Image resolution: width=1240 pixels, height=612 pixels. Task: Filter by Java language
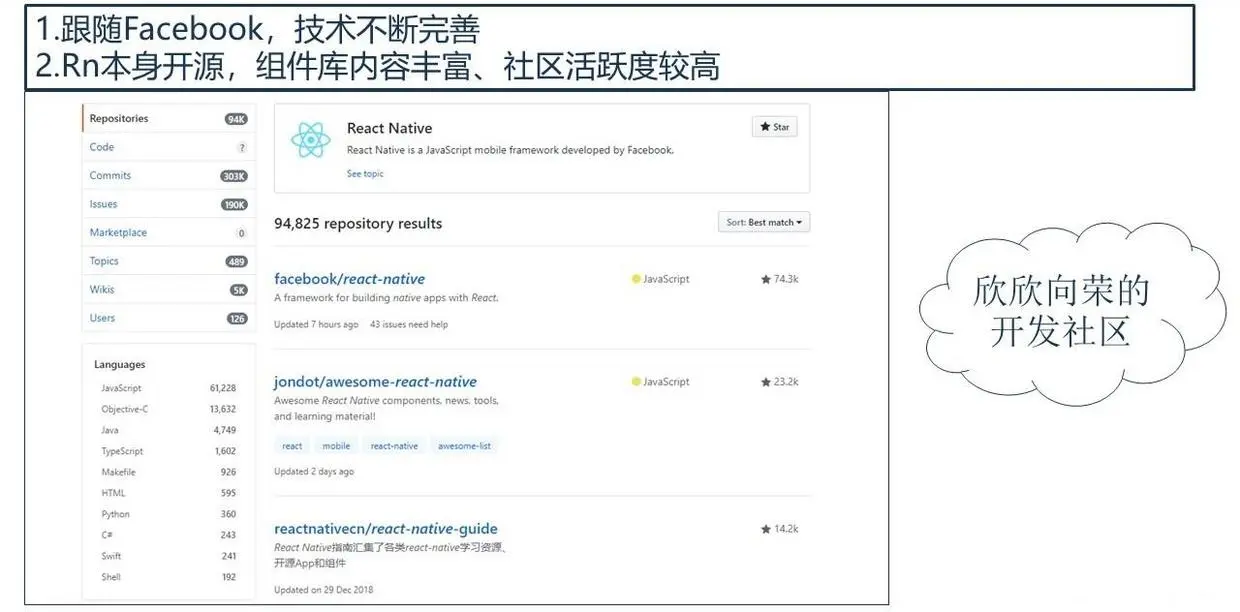pos(168,430)
